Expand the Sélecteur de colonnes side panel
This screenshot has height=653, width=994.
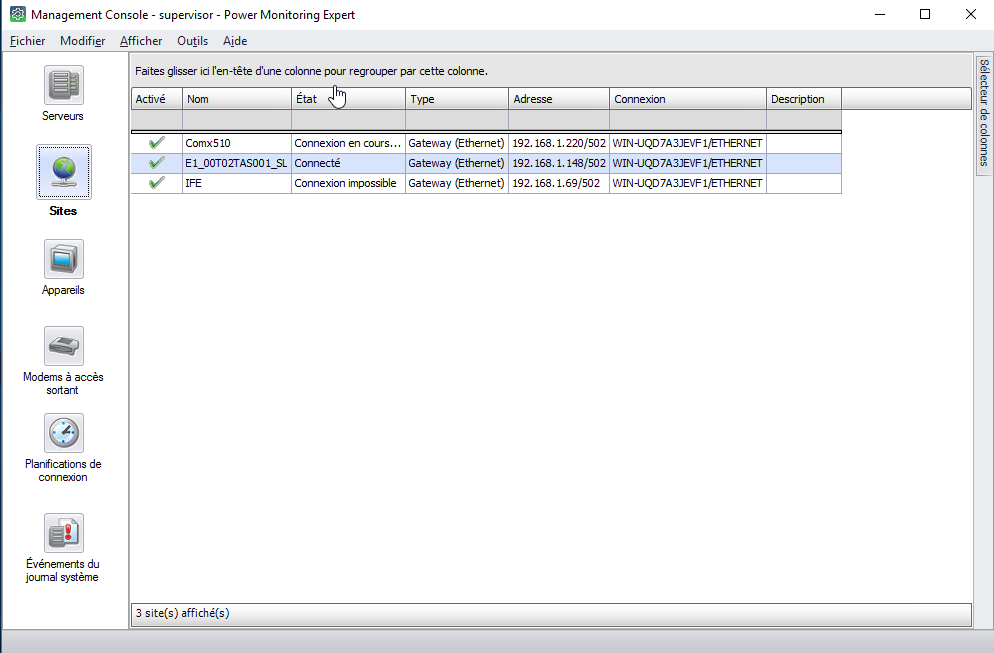point(983,113)
